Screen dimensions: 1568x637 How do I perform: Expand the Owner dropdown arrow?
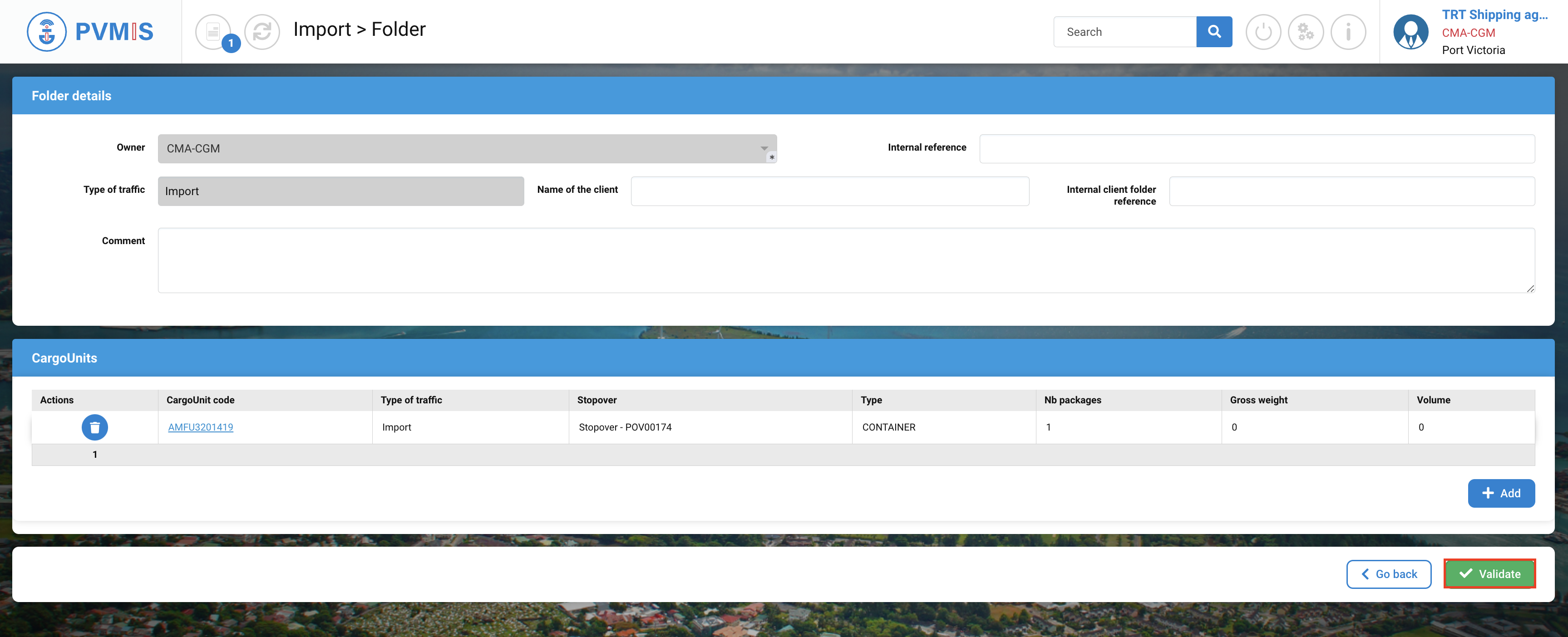763,148
